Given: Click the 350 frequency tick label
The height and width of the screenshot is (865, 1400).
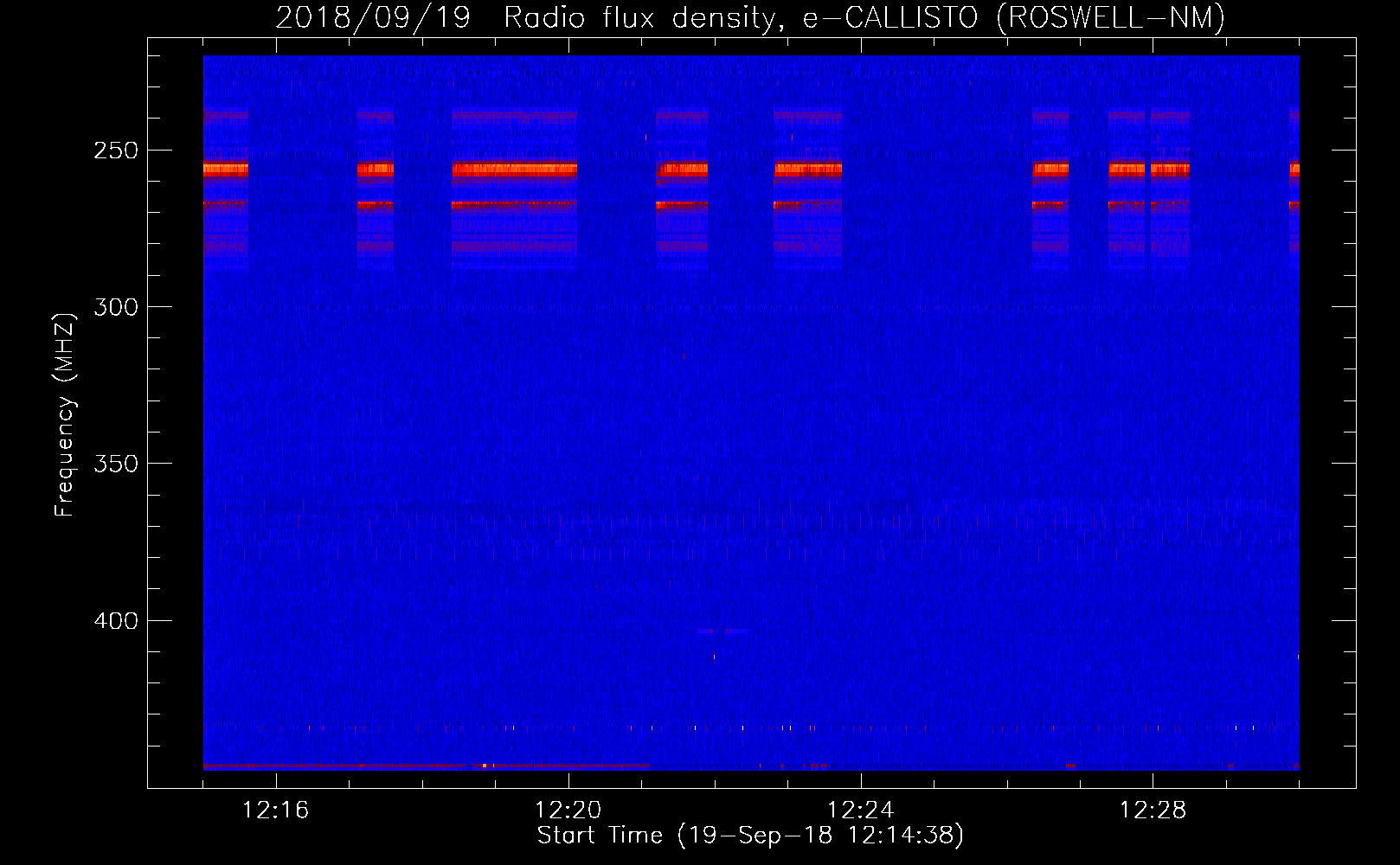Looking at the screenshot, I should tap(116, 464).
